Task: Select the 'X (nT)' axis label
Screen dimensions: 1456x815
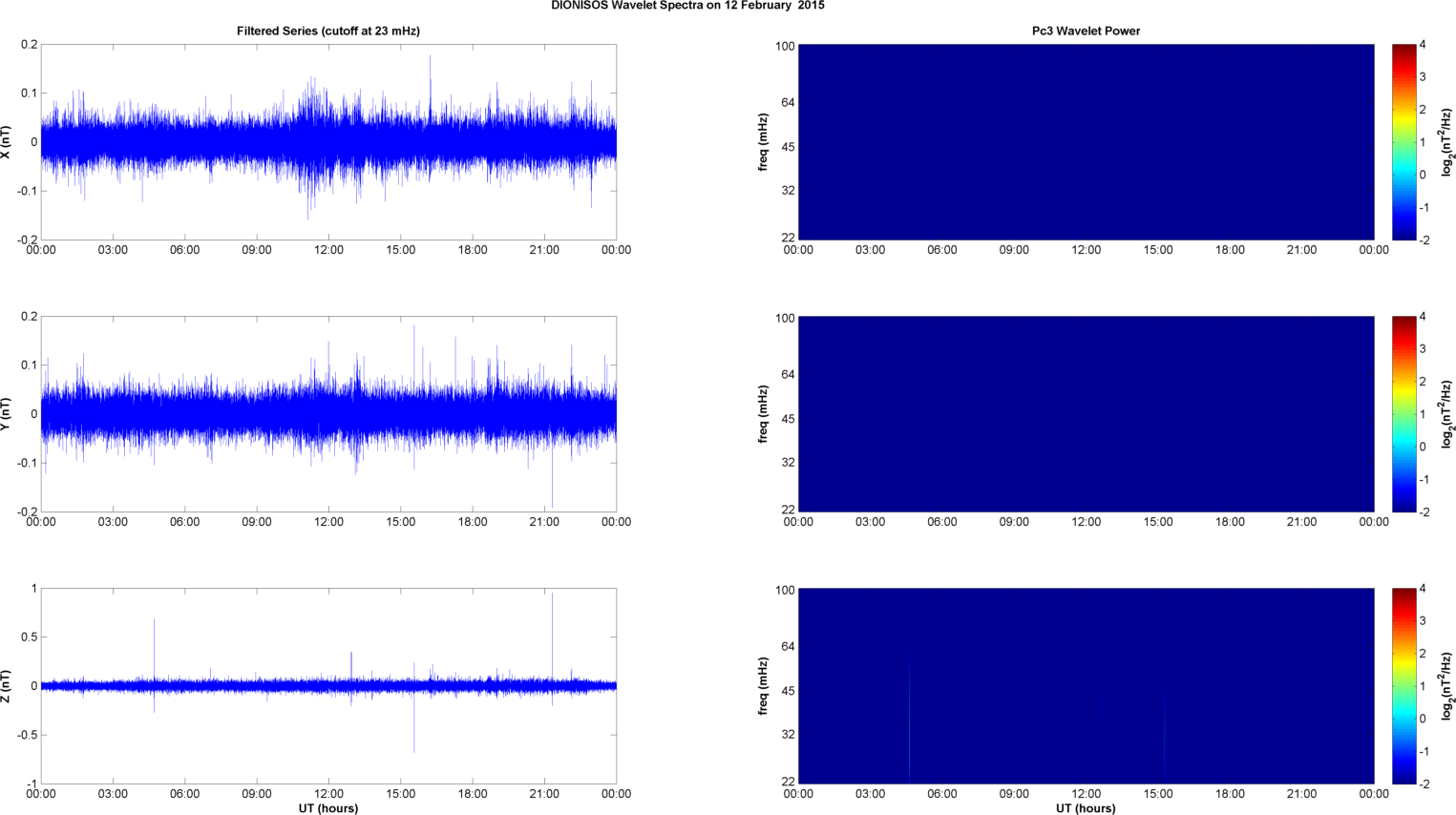Action: (x=6, y=141)
